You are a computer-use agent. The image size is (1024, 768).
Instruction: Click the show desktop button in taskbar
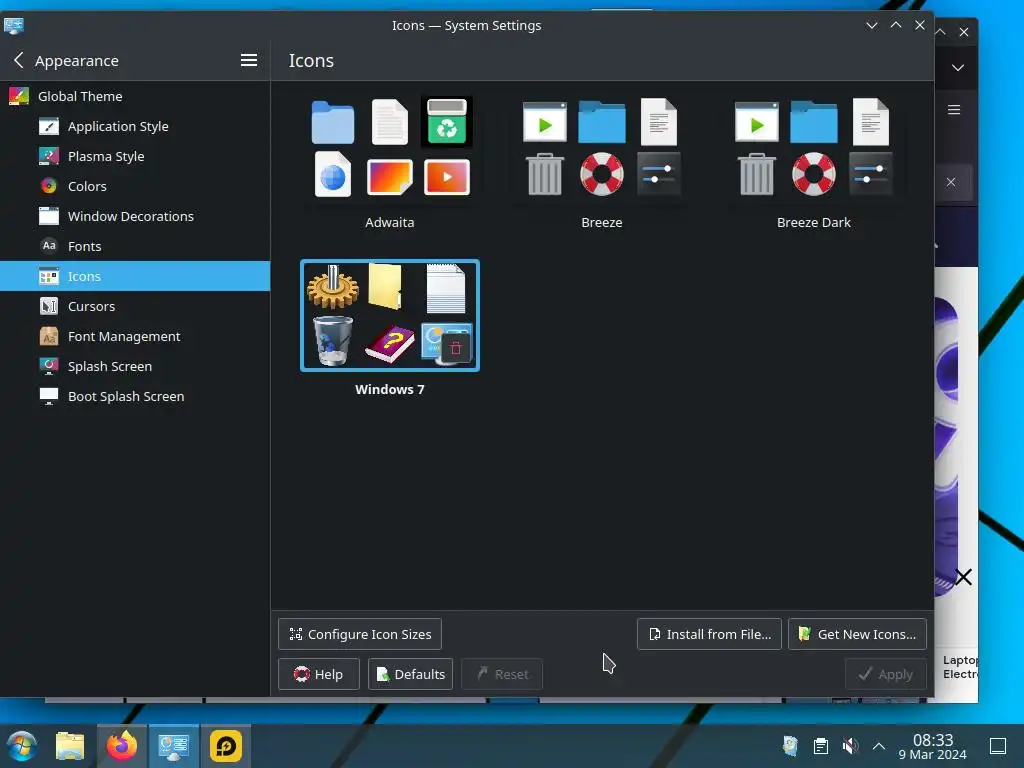tap(998, 746)
